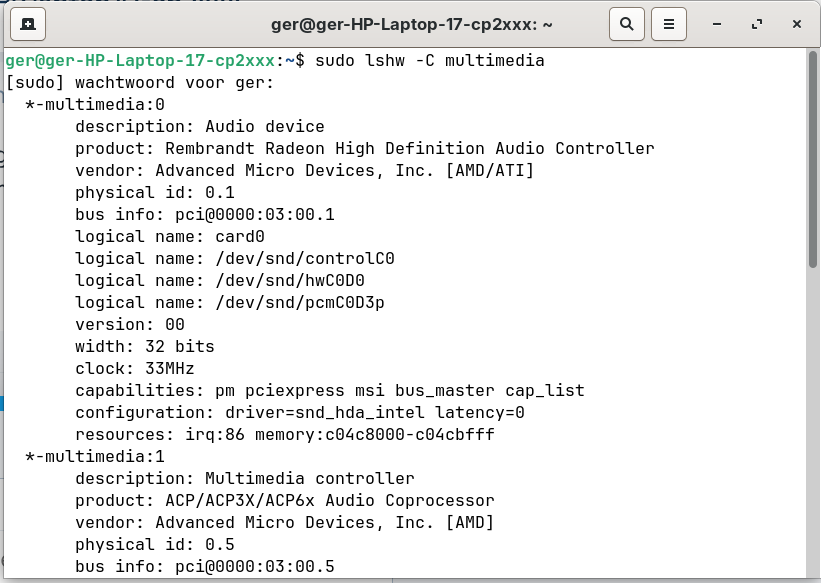The image size is (821, 583).
Task: Click the Rembrandt Radeon product line
Action: click(x=364, y=148)
